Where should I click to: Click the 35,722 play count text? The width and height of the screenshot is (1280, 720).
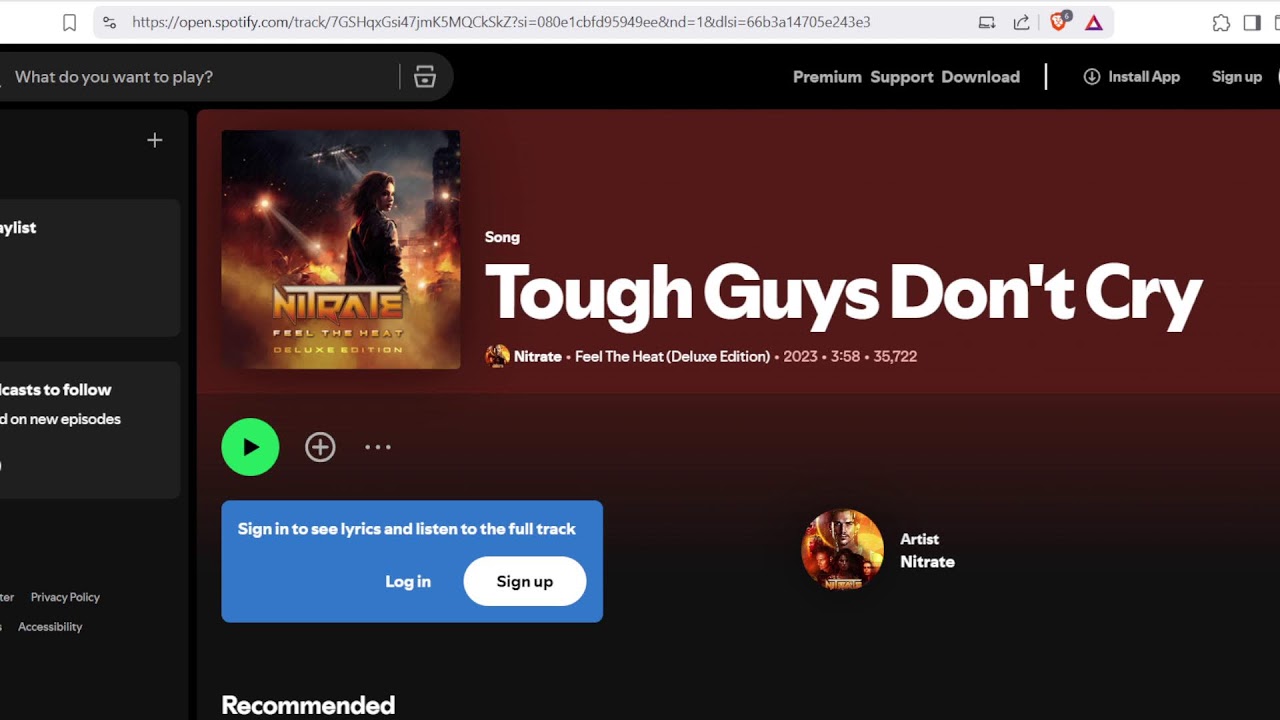point(895,356)
